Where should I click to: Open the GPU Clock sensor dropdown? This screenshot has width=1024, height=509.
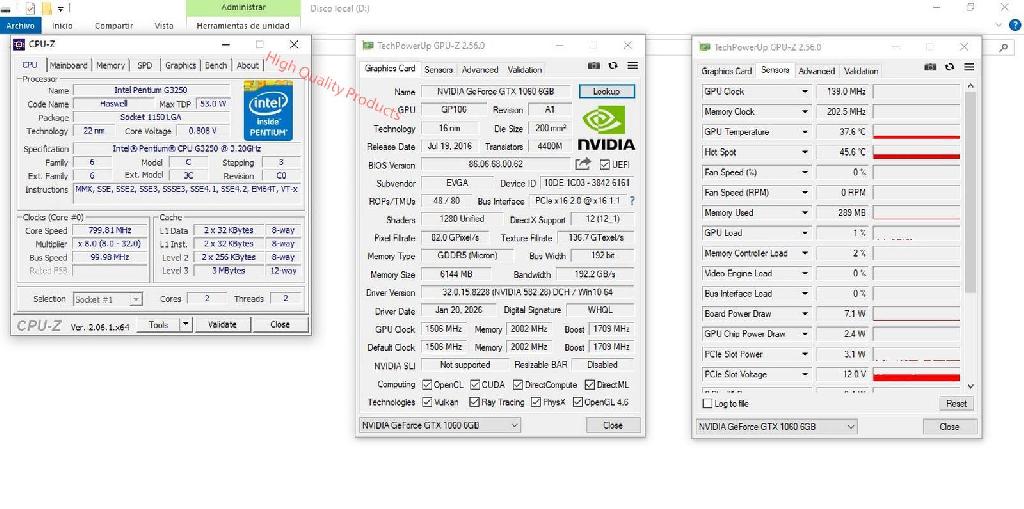(805, 92)
